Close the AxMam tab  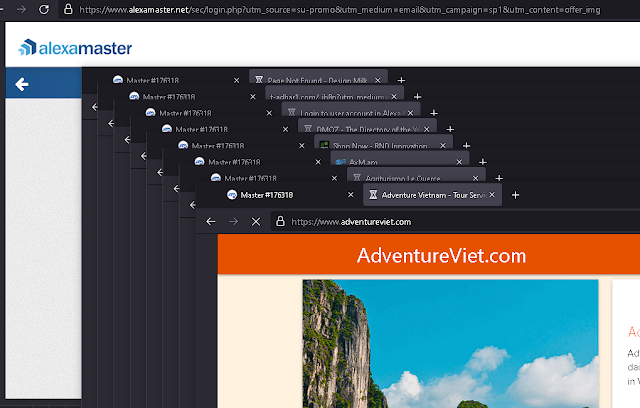pos(459,162)
